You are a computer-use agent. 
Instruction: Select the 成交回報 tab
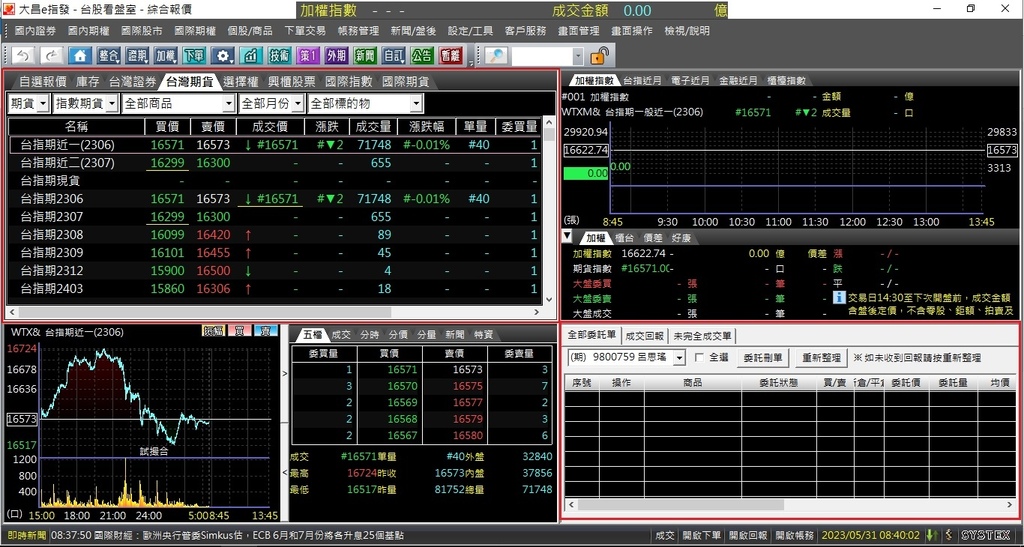(x=645, y=336)
